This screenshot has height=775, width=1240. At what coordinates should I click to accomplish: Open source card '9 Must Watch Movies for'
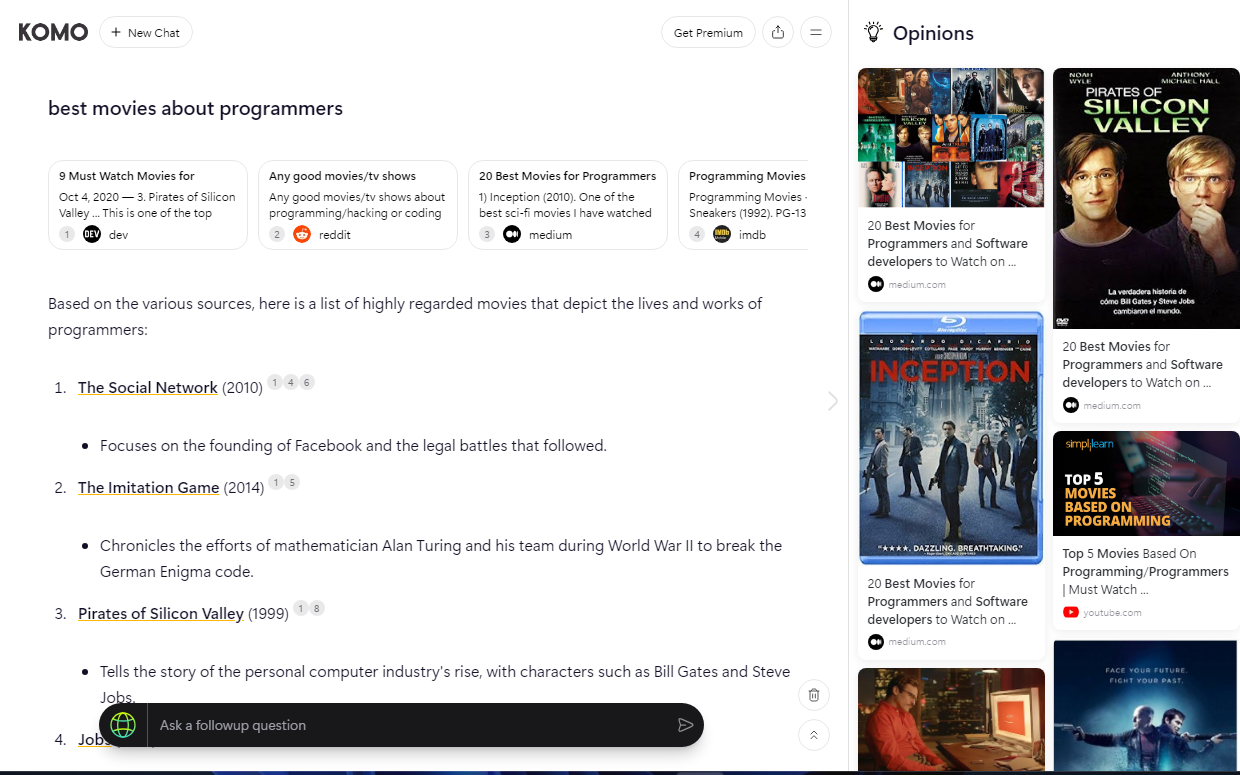[148, 205]
